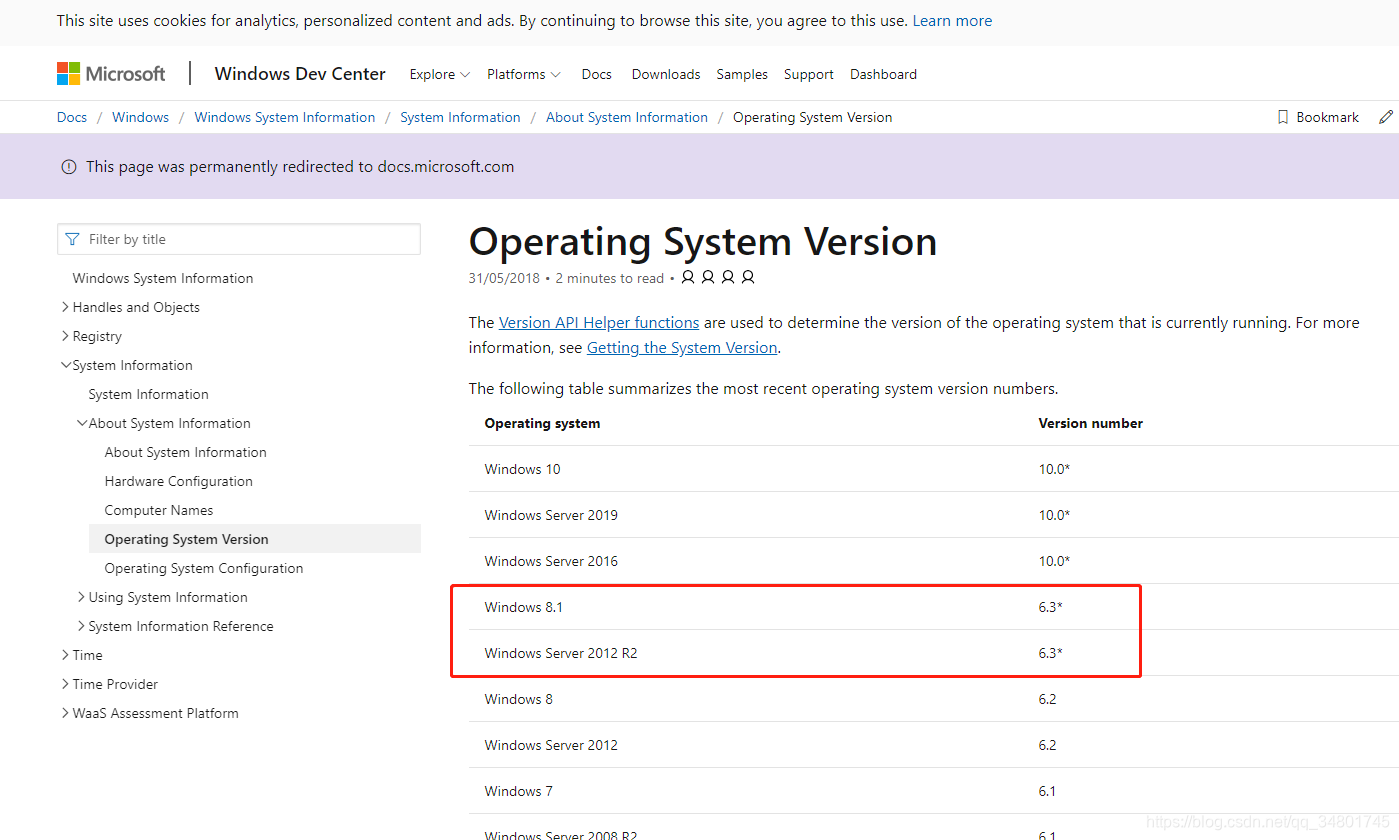Screen dimensions: 1399x840
Task: Expand WaaS Assessment Platform node
Action: [66, 713]
